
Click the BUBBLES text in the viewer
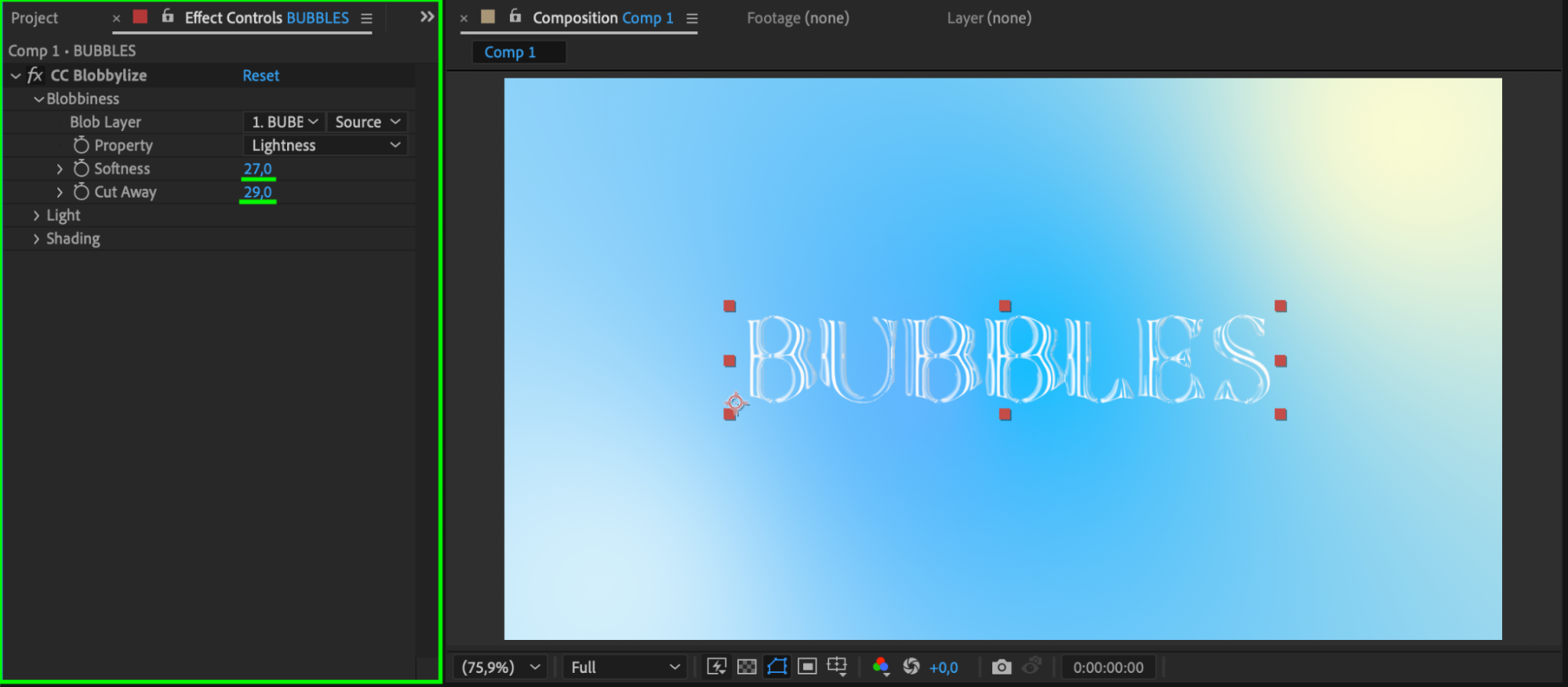click(x=1008, y=359)
